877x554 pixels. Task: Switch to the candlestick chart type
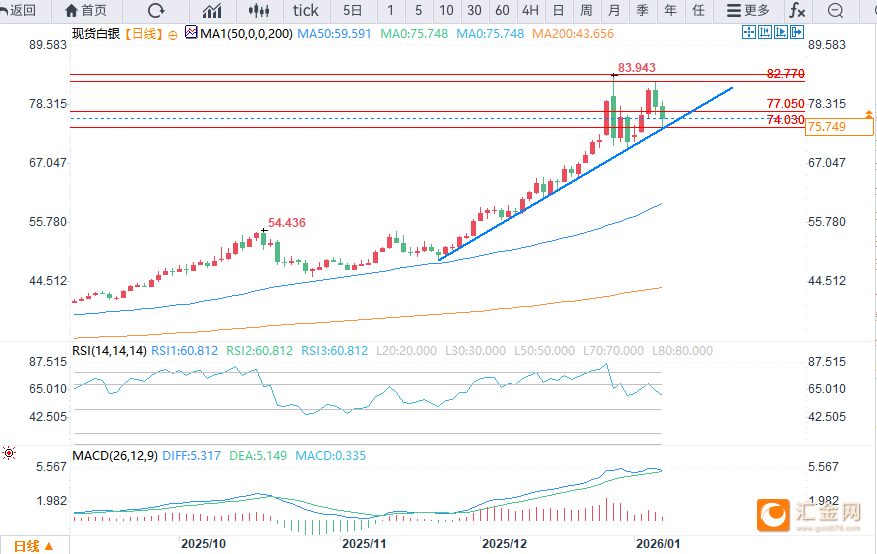(x=259, y=10)
